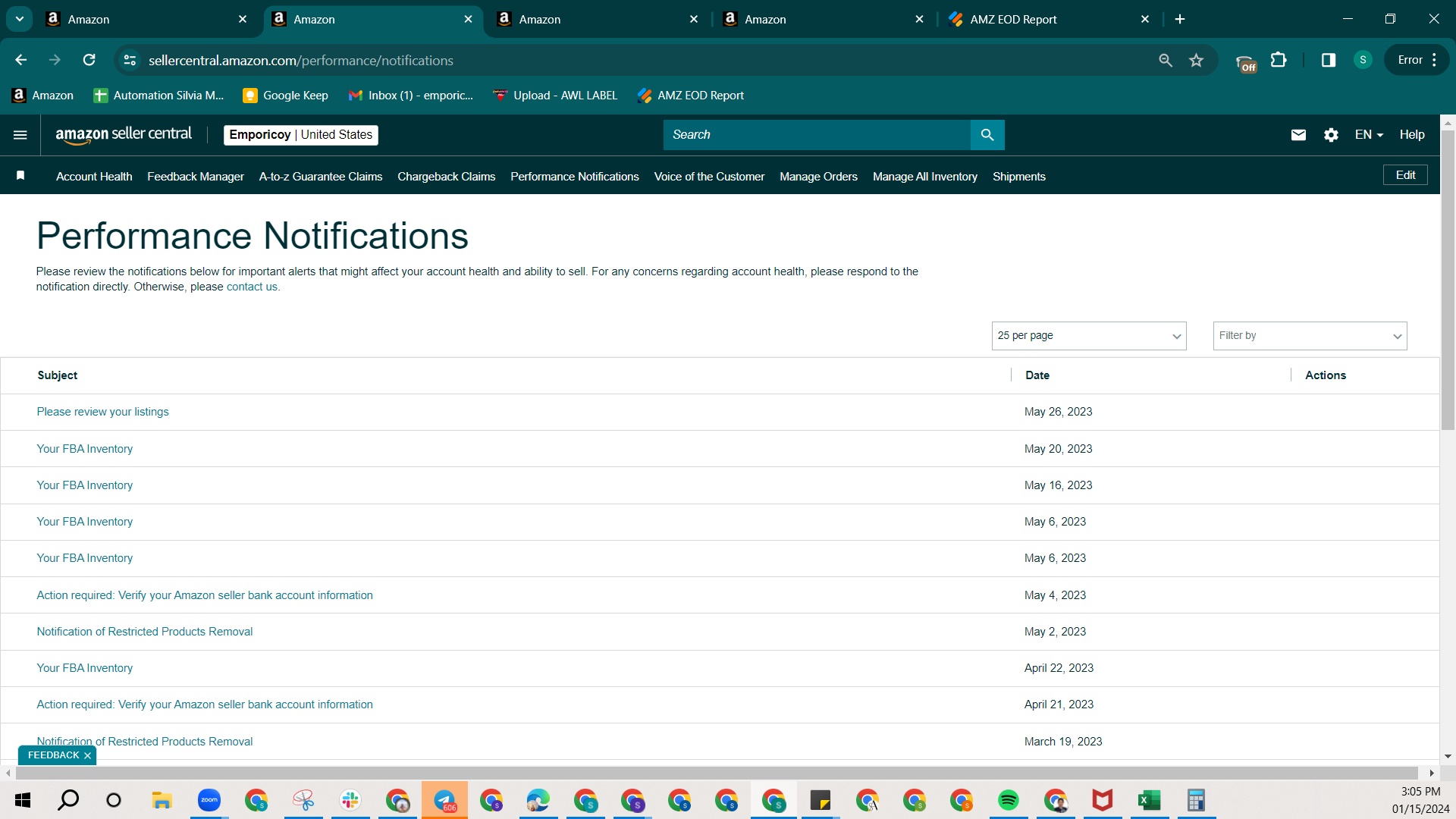Reload the current page

click(89, 60)
